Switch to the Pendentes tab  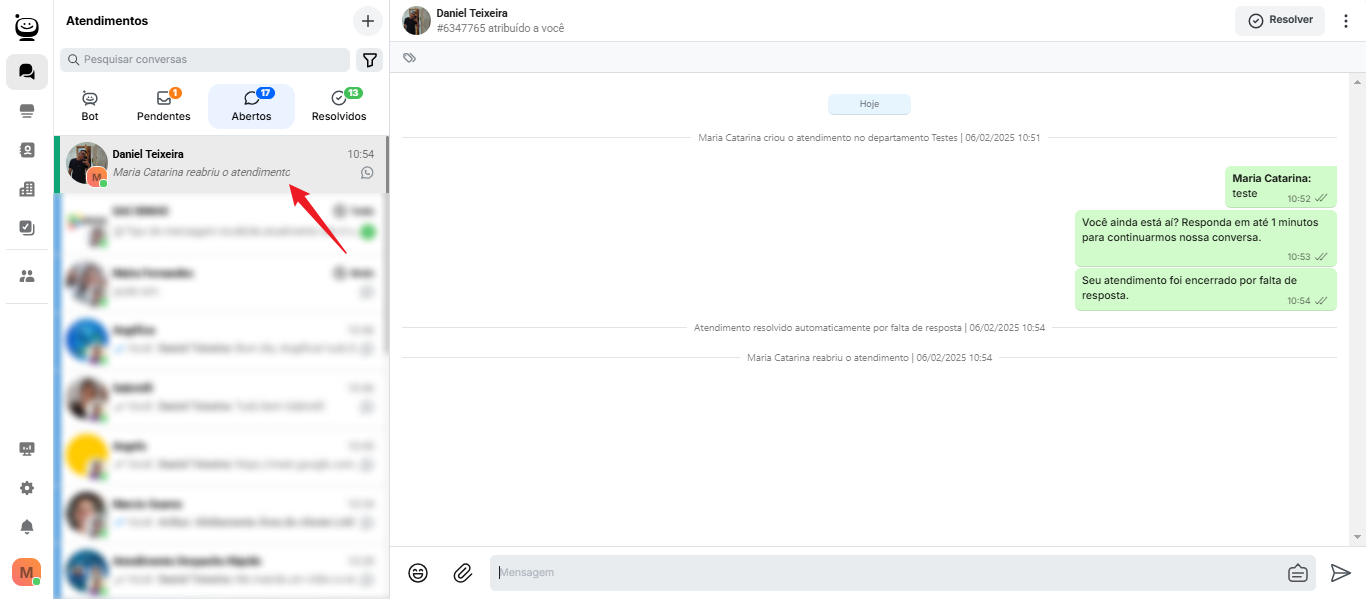click(164, 106)
